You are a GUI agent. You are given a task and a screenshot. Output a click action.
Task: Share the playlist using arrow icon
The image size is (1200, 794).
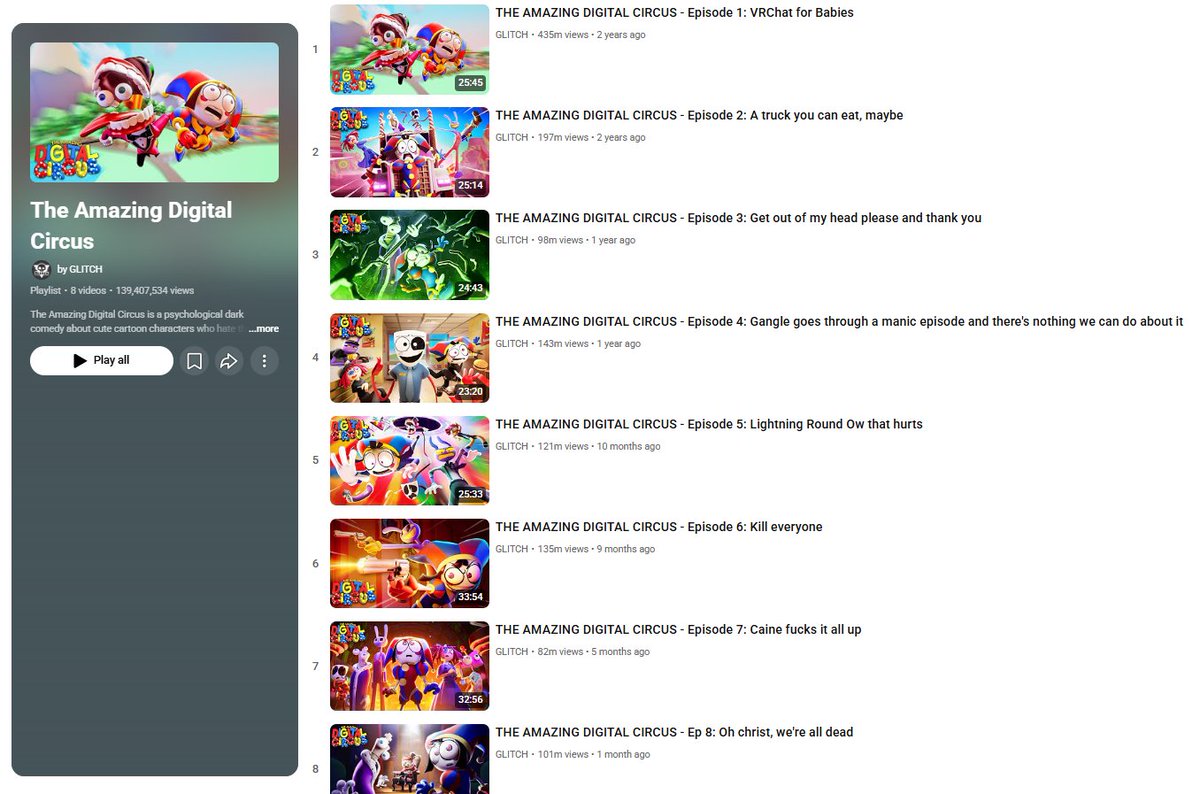click(x=229, y=361)
